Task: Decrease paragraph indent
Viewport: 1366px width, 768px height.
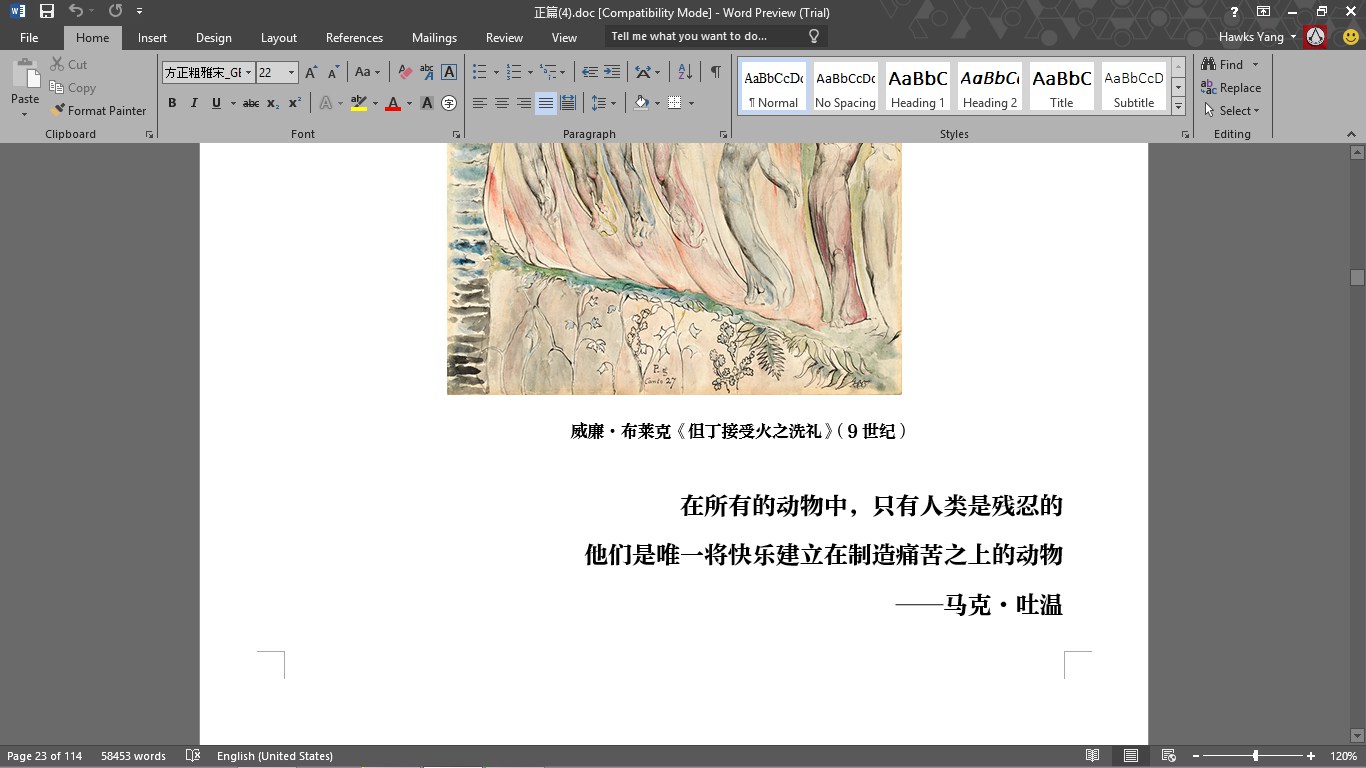Action: pos(590,72)
